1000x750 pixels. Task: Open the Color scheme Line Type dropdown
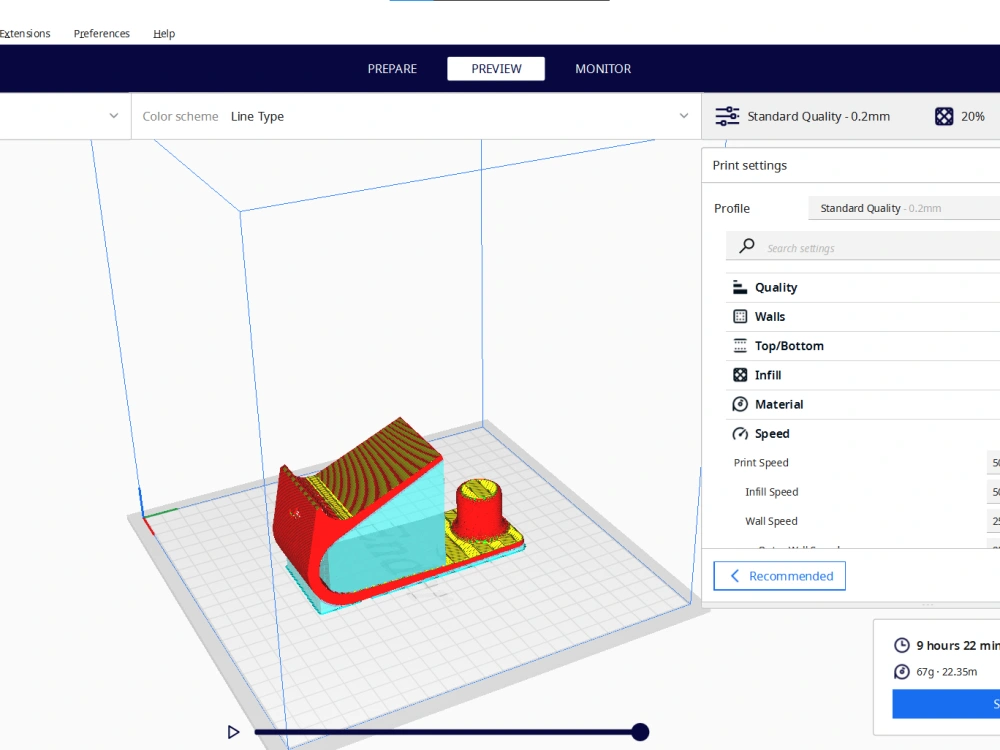416,116
